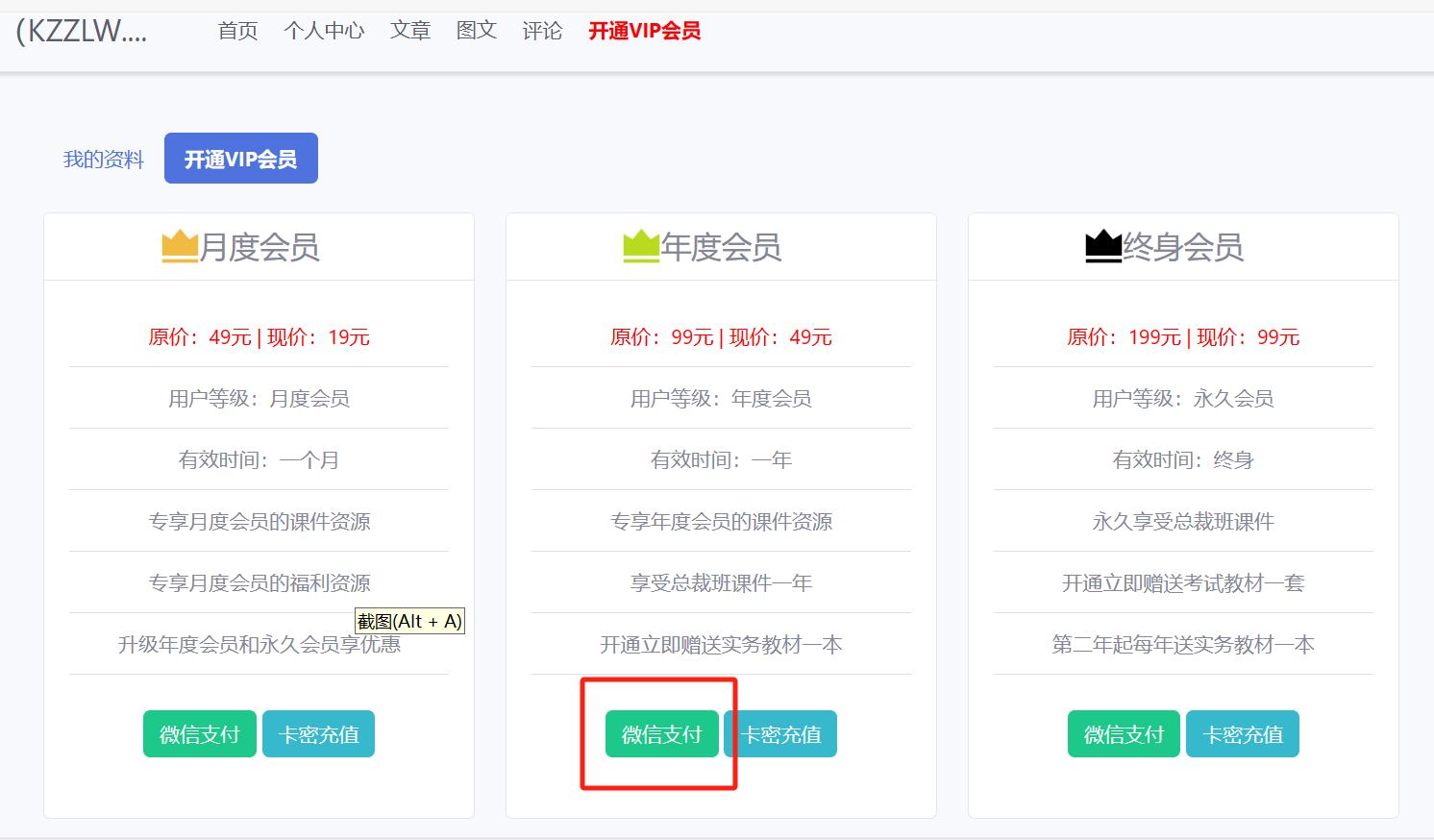Choose 卡密充值 for 终身会员
Viewport: 1434px width, 840px height.
click(x=1243, y=734)
